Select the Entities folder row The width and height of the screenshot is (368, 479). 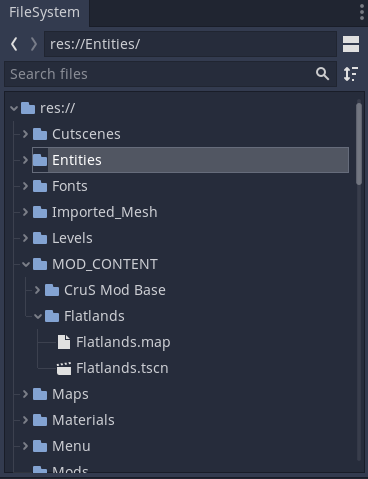click(190, 160)
